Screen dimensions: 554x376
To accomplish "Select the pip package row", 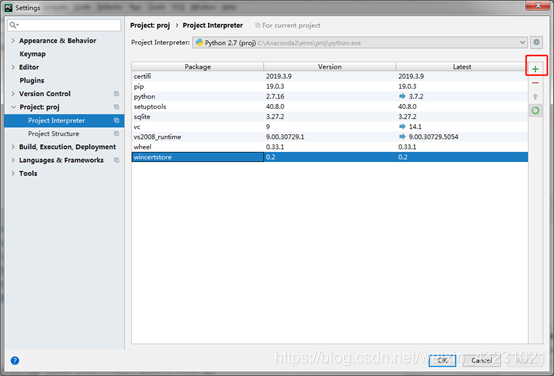I will click(x=330, y=86).
